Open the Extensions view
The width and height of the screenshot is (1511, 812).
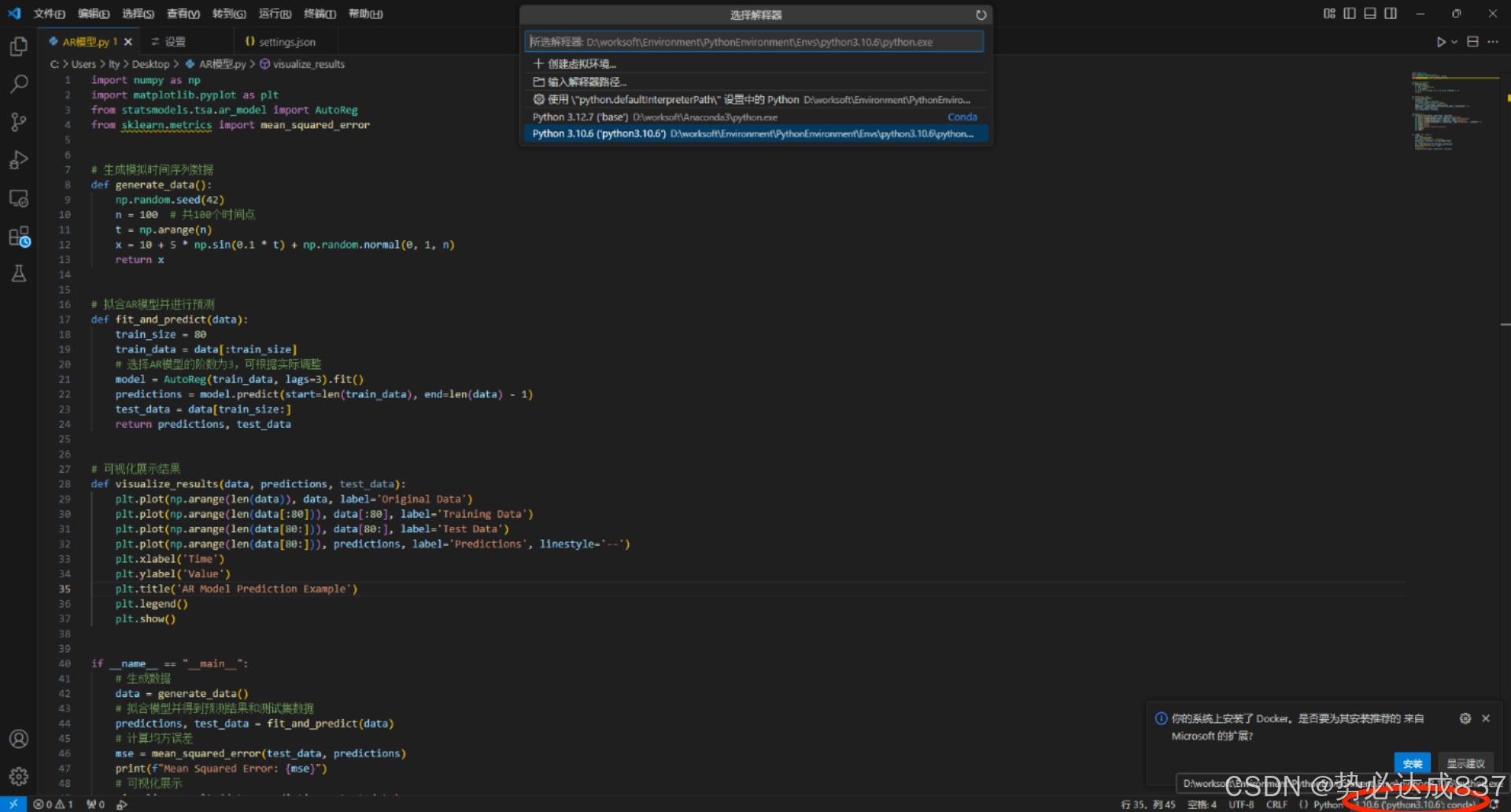point(17,236)
